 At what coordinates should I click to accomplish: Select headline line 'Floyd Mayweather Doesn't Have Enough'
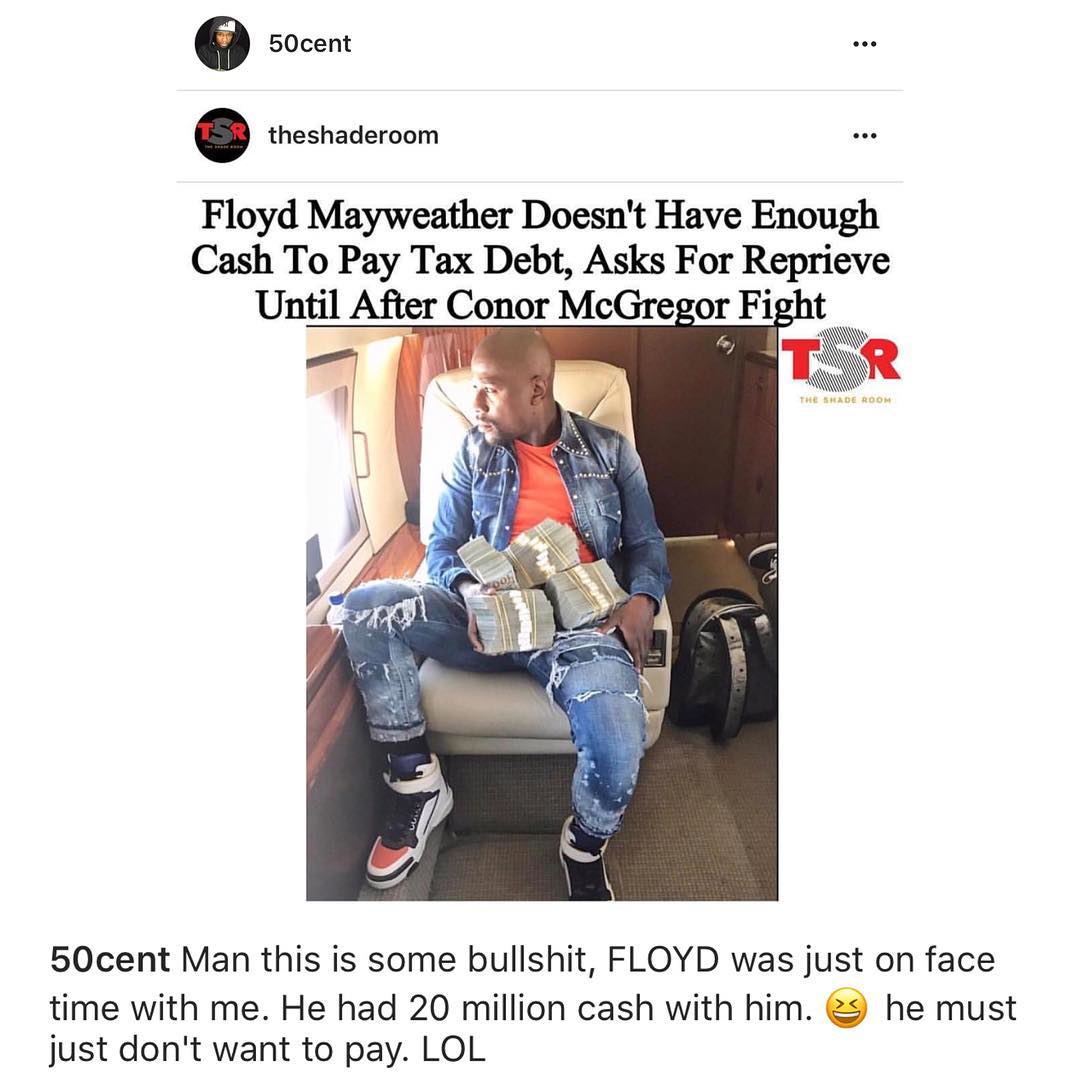coord(540,215)
